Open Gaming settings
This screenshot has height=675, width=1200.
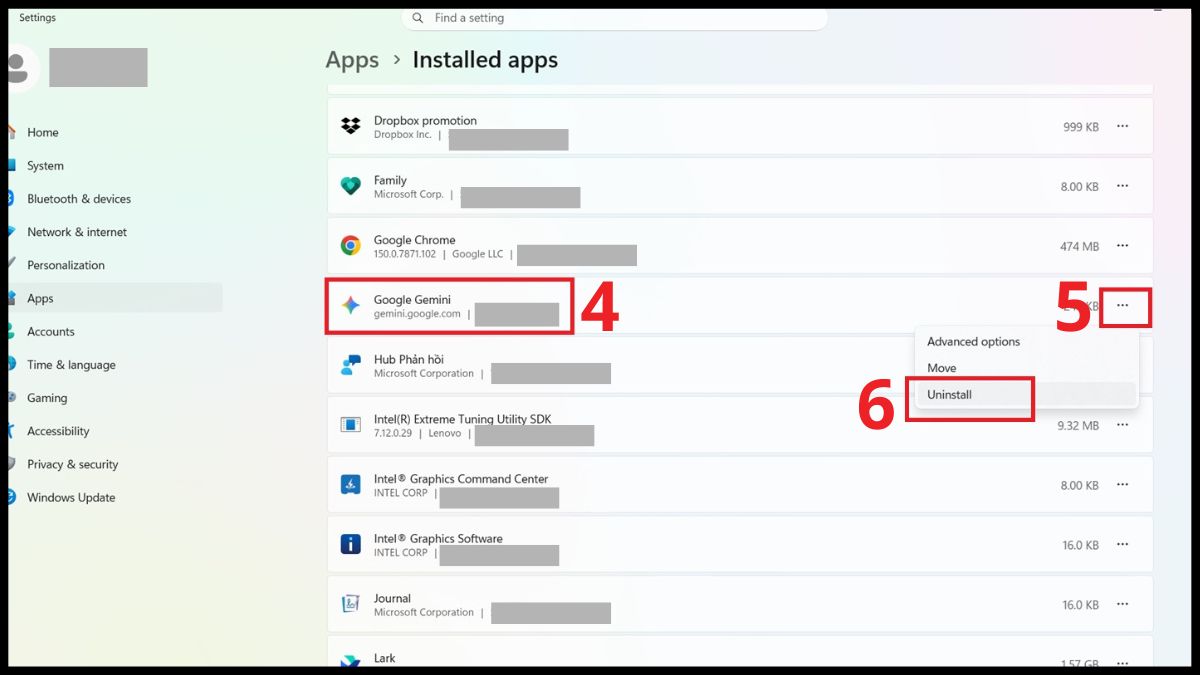tap(47, 398)
